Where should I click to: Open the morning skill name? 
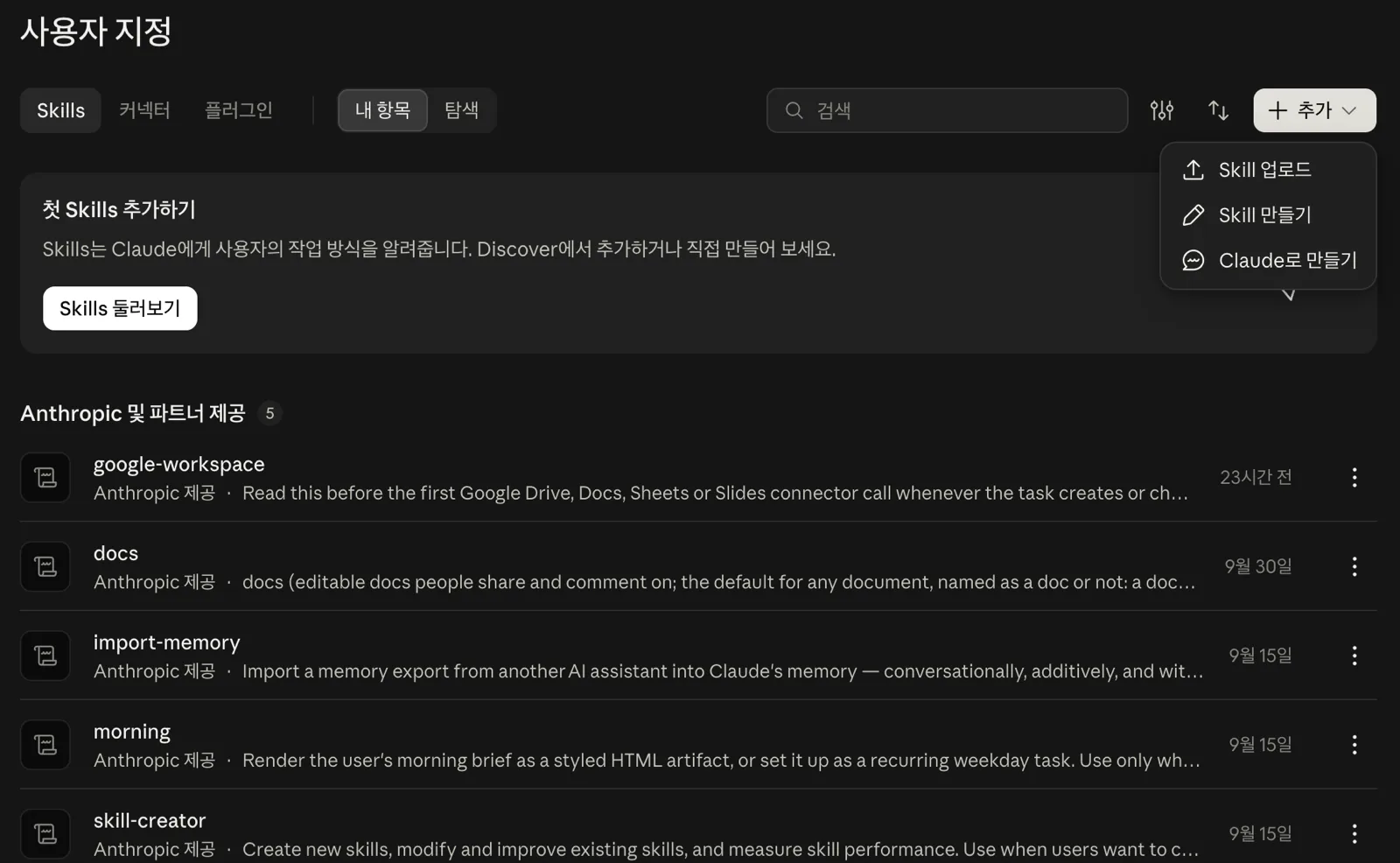(132, 732)
